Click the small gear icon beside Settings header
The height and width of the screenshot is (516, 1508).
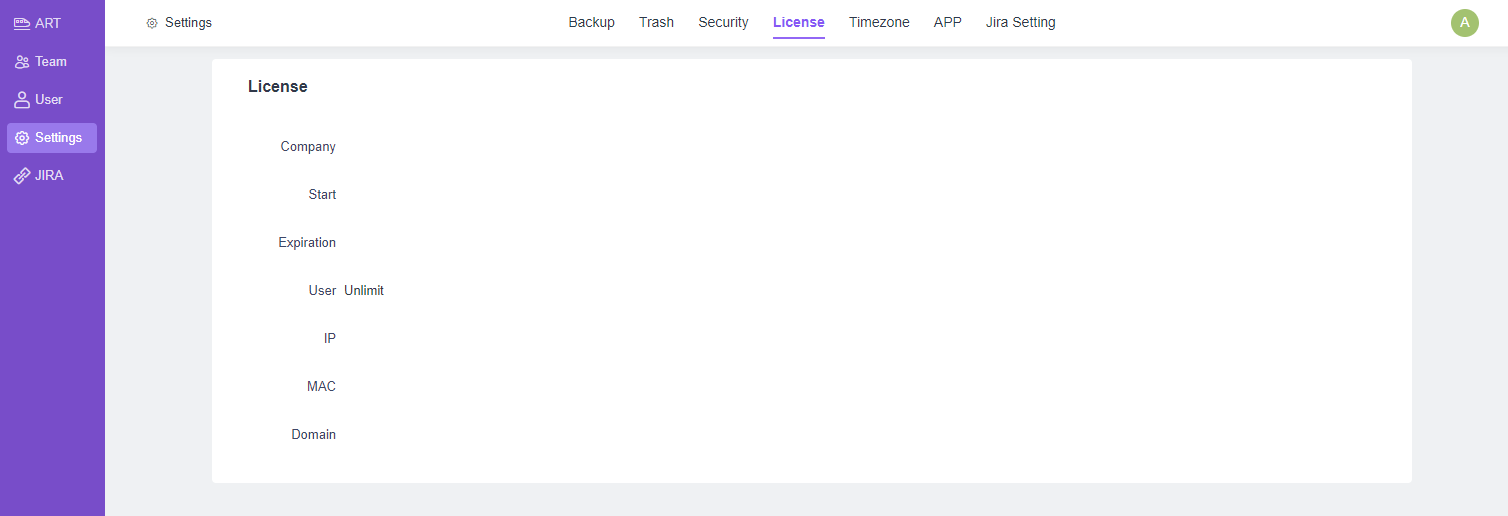point(152,23)
